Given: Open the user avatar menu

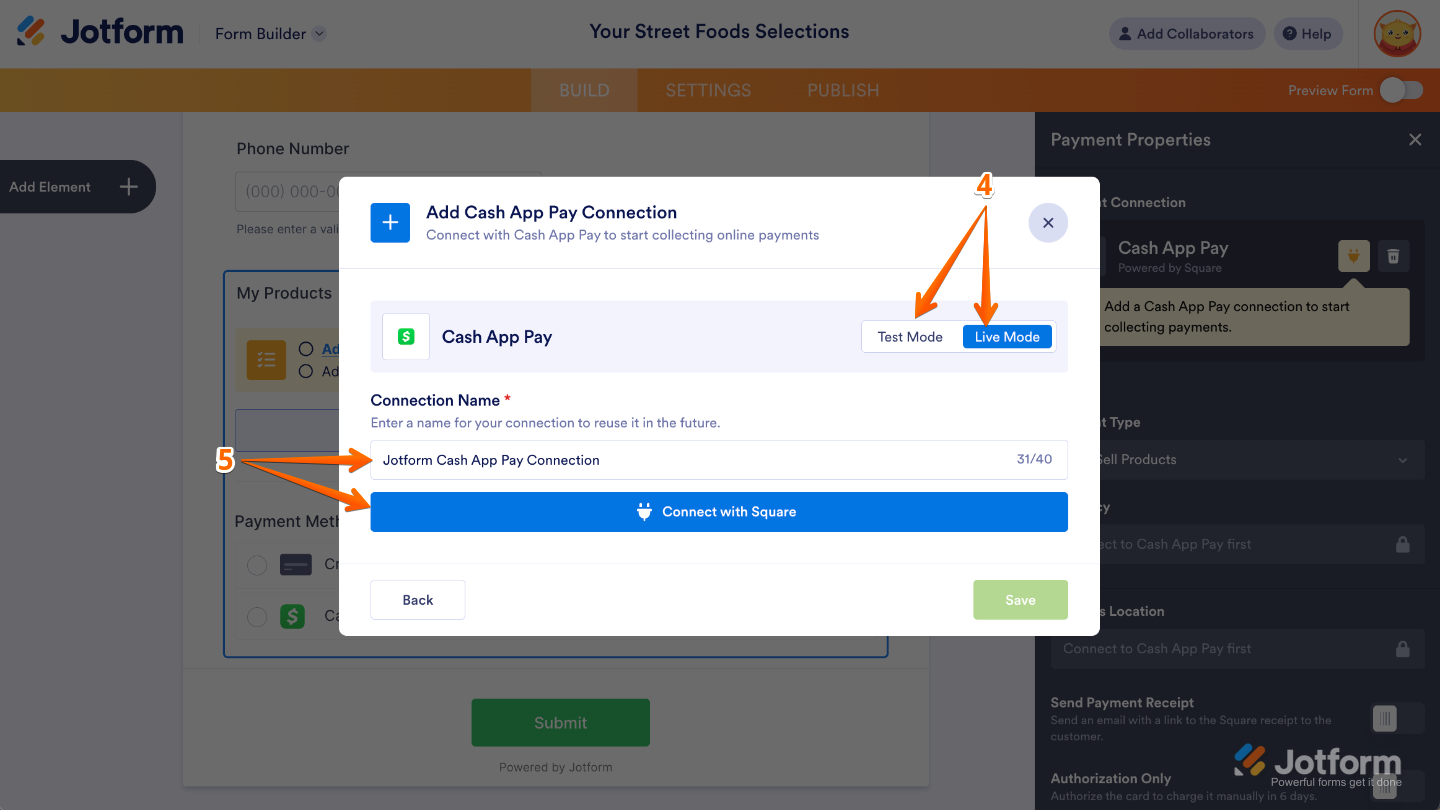Looking at the screenshot, I should [x=1397, y=34].
